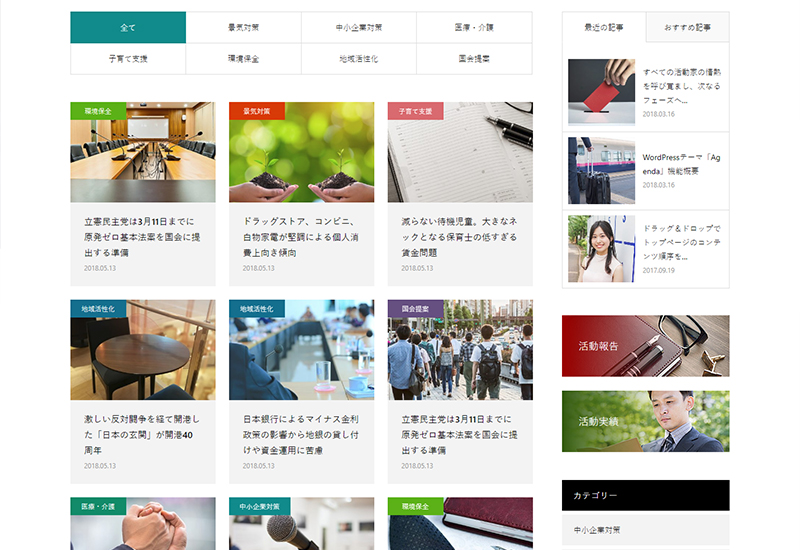
Task: Select the 中小企業対策 filter tab
Action: (x=359, y=28)
